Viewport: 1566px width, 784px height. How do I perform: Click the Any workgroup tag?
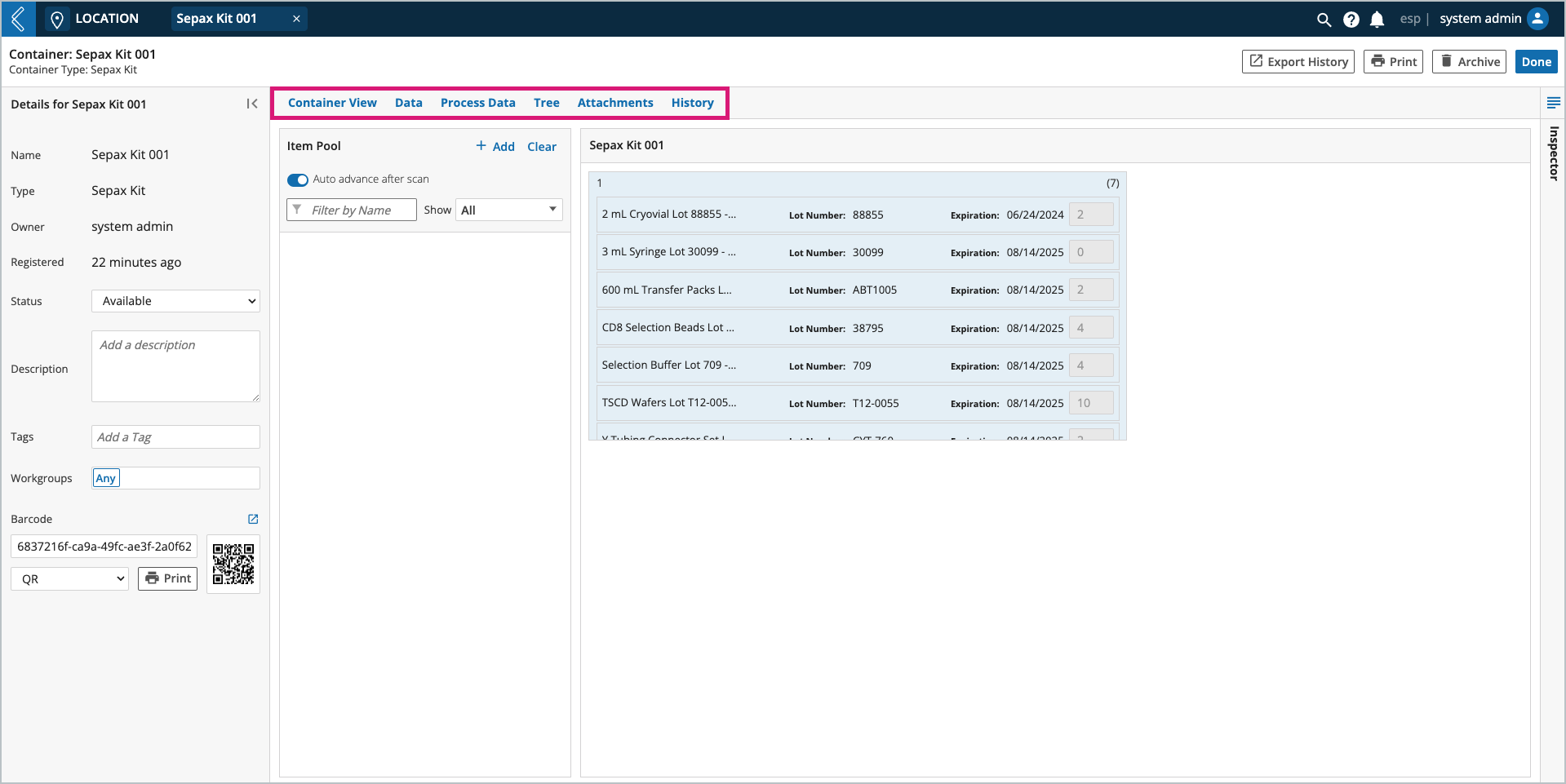[106, 478]
